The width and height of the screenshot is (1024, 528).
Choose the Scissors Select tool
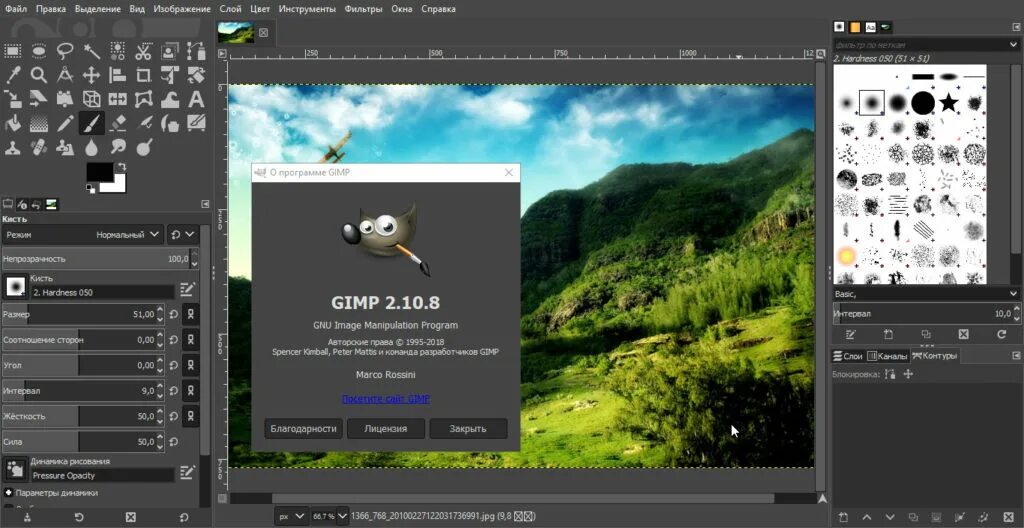[x=144, y=51]
